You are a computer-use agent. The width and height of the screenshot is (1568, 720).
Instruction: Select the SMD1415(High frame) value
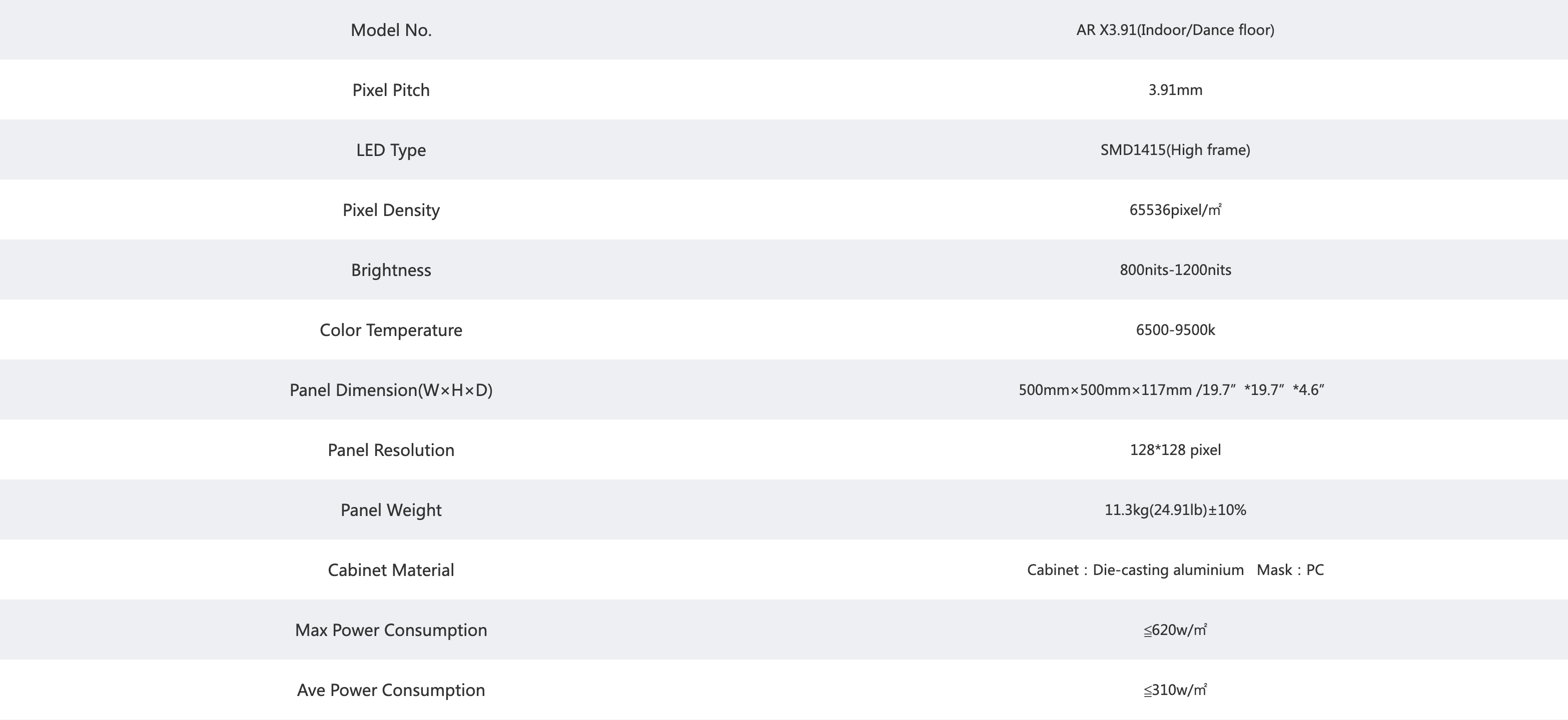click(x=1175, y=149)
